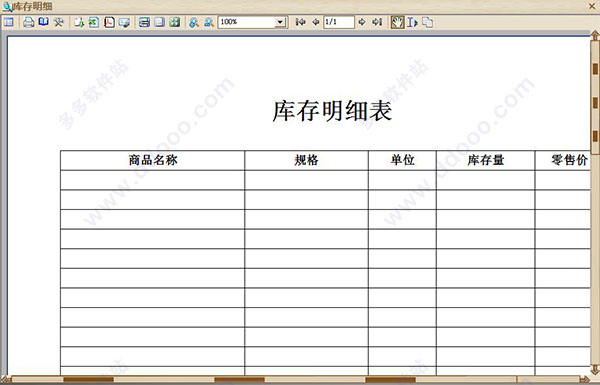Viewport: 600px width, 385px height.
Task: Click the 规格 column header
Action: [x=307, y=160]
